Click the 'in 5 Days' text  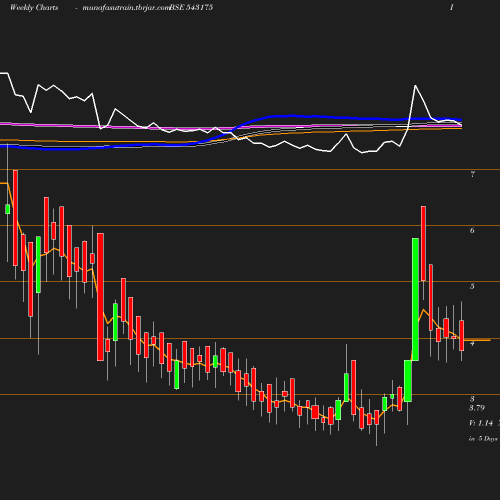[x=483, y=439]
